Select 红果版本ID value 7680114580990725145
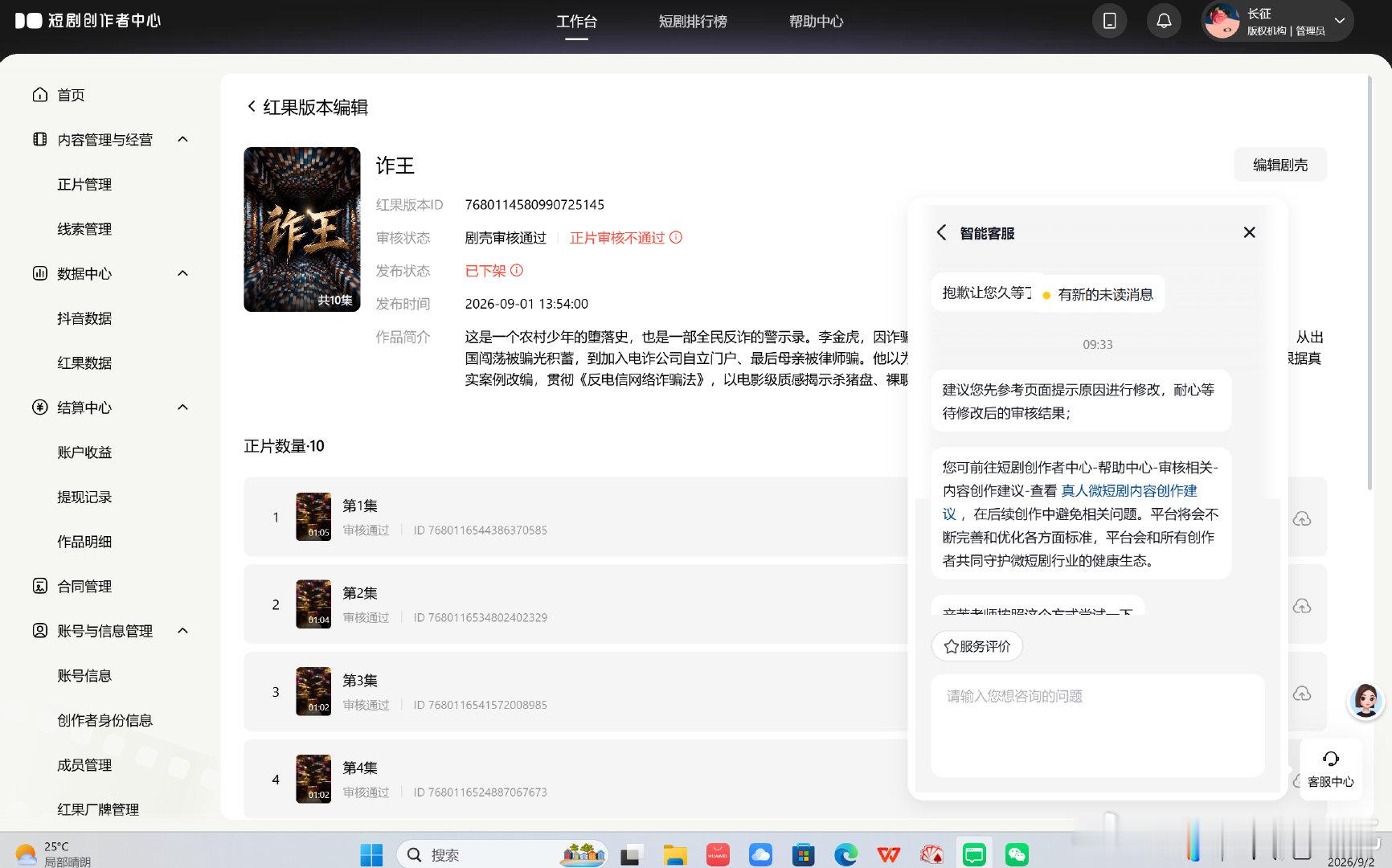1392x868 pixels. point(534,204)
